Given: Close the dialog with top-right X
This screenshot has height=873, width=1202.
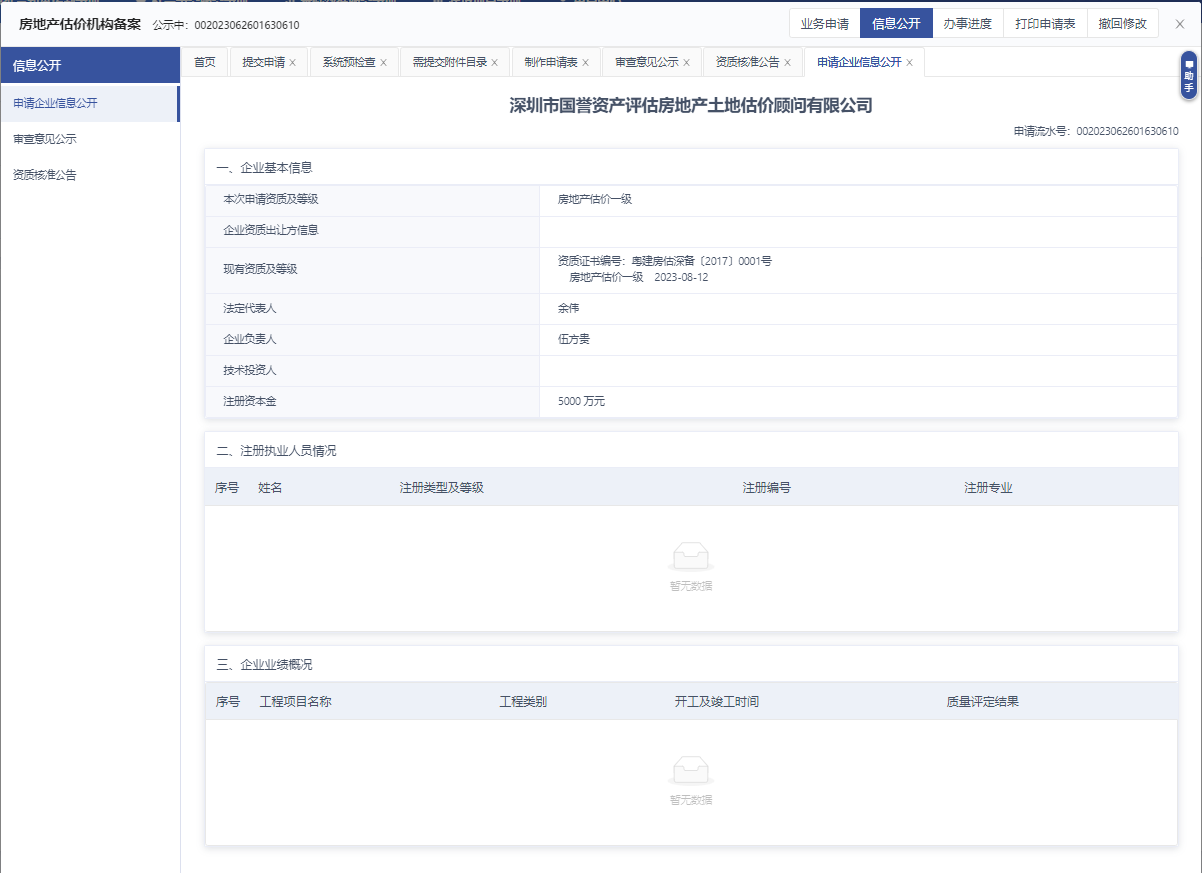Looking at the screenshot, I should click(1180, 24).
